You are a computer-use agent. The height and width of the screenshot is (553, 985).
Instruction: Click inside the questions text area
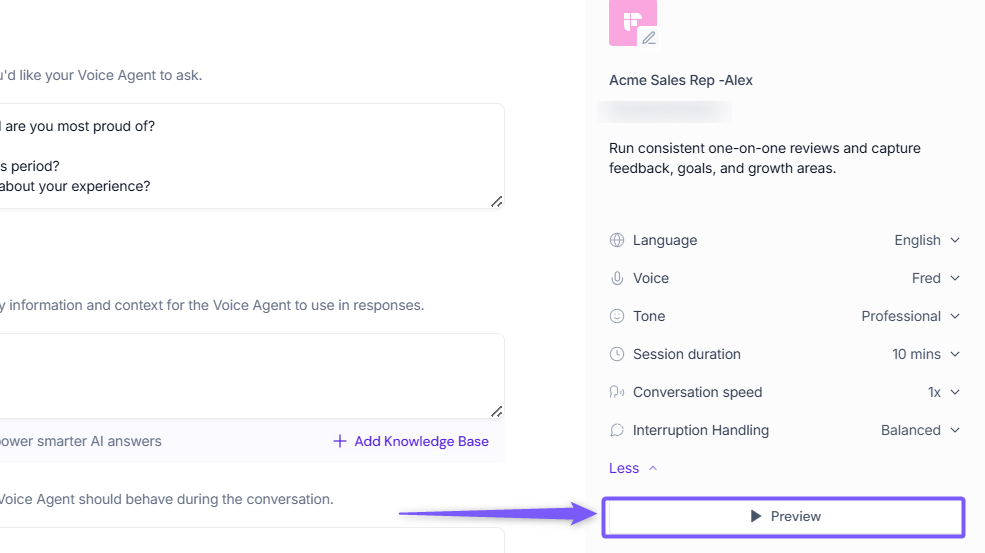tap(250, 156)
